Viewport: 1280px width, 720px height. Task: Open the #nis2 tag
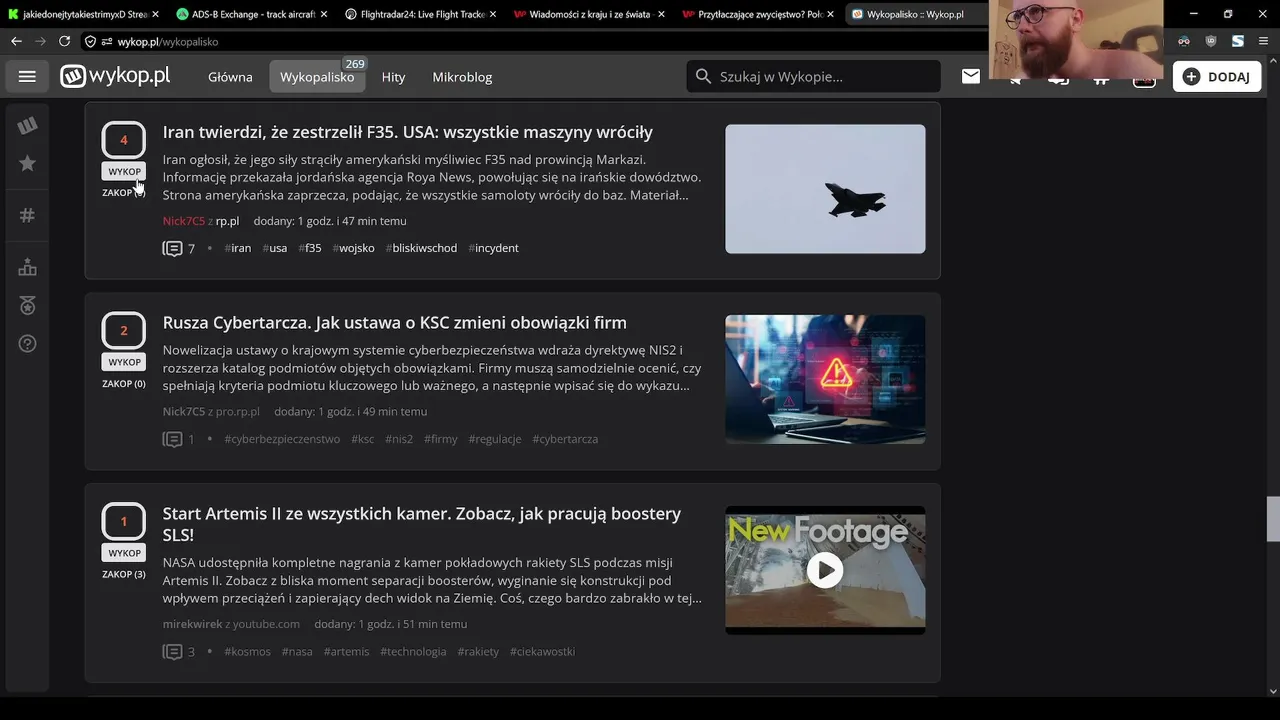399,439
